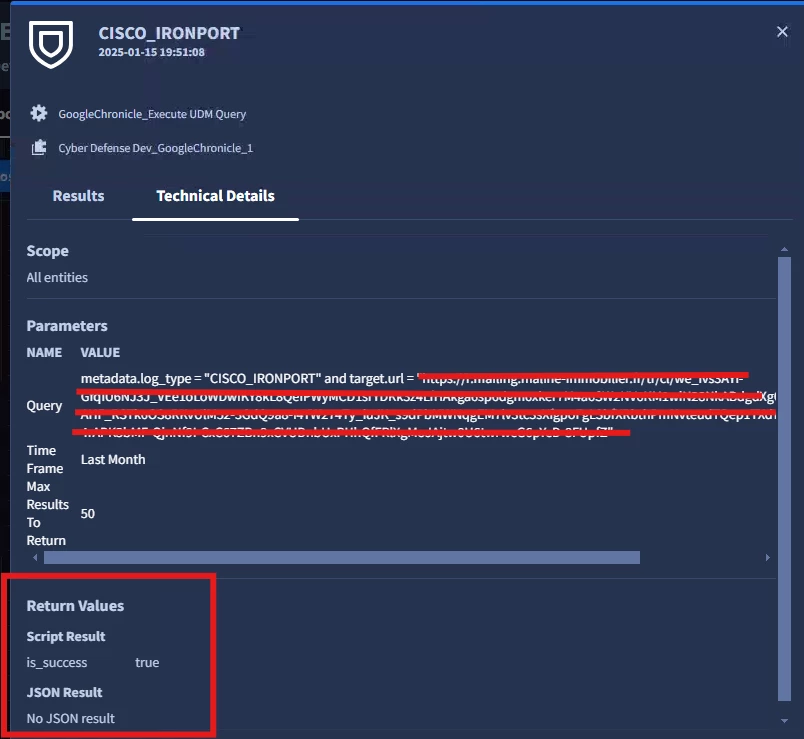Click the Time Frame parameter name
Viewport: 804px width, 739px height.
pyautogui.click(x=45, y=460)
